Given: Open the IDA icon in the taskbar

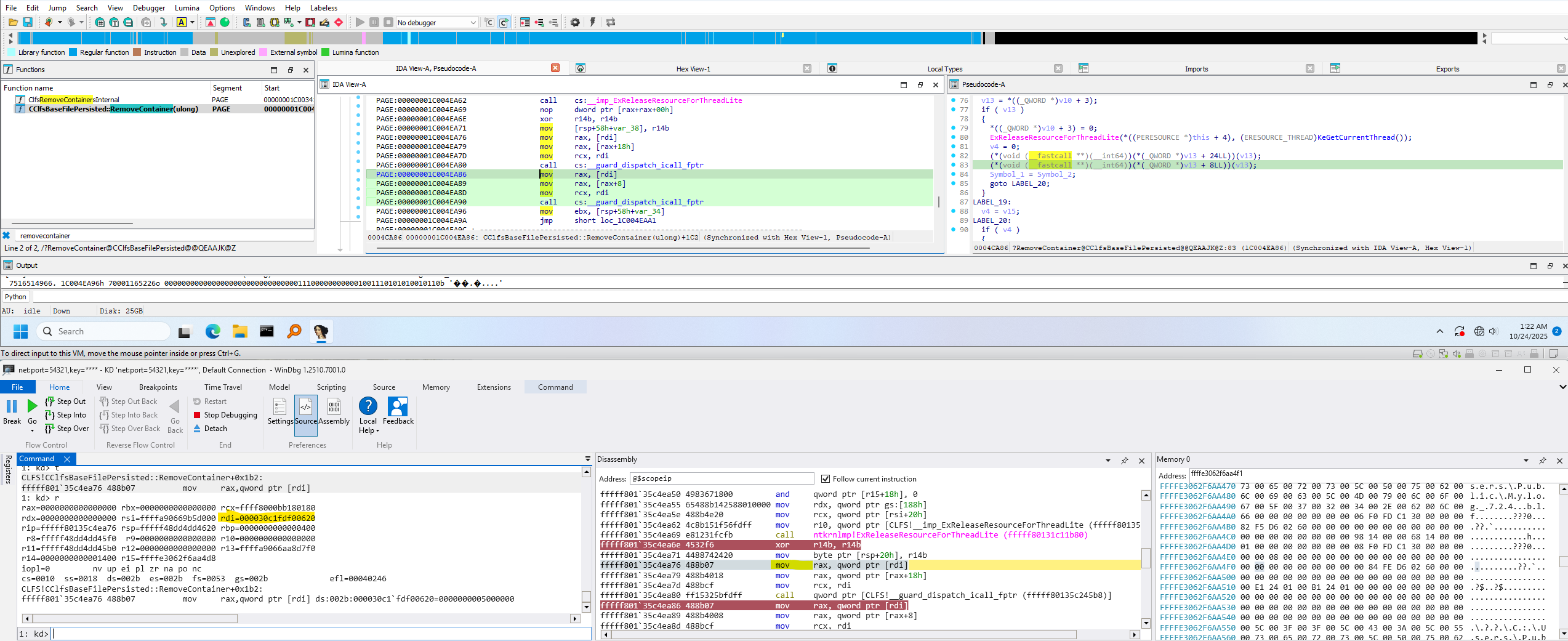Looking at the screenshot, I should click(321, 331).
